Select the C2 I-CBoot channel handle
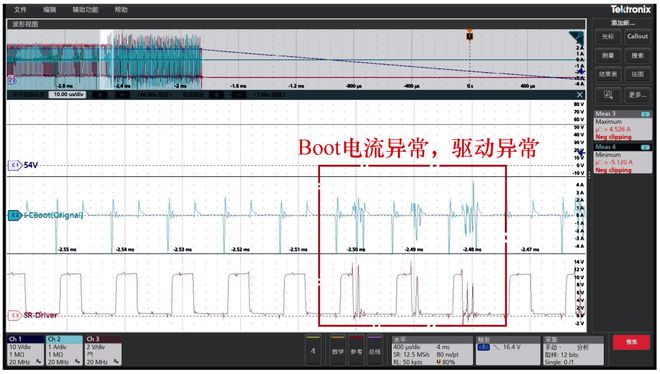The height and width of the screenshot is (374, 660). (x=15, y=215)
